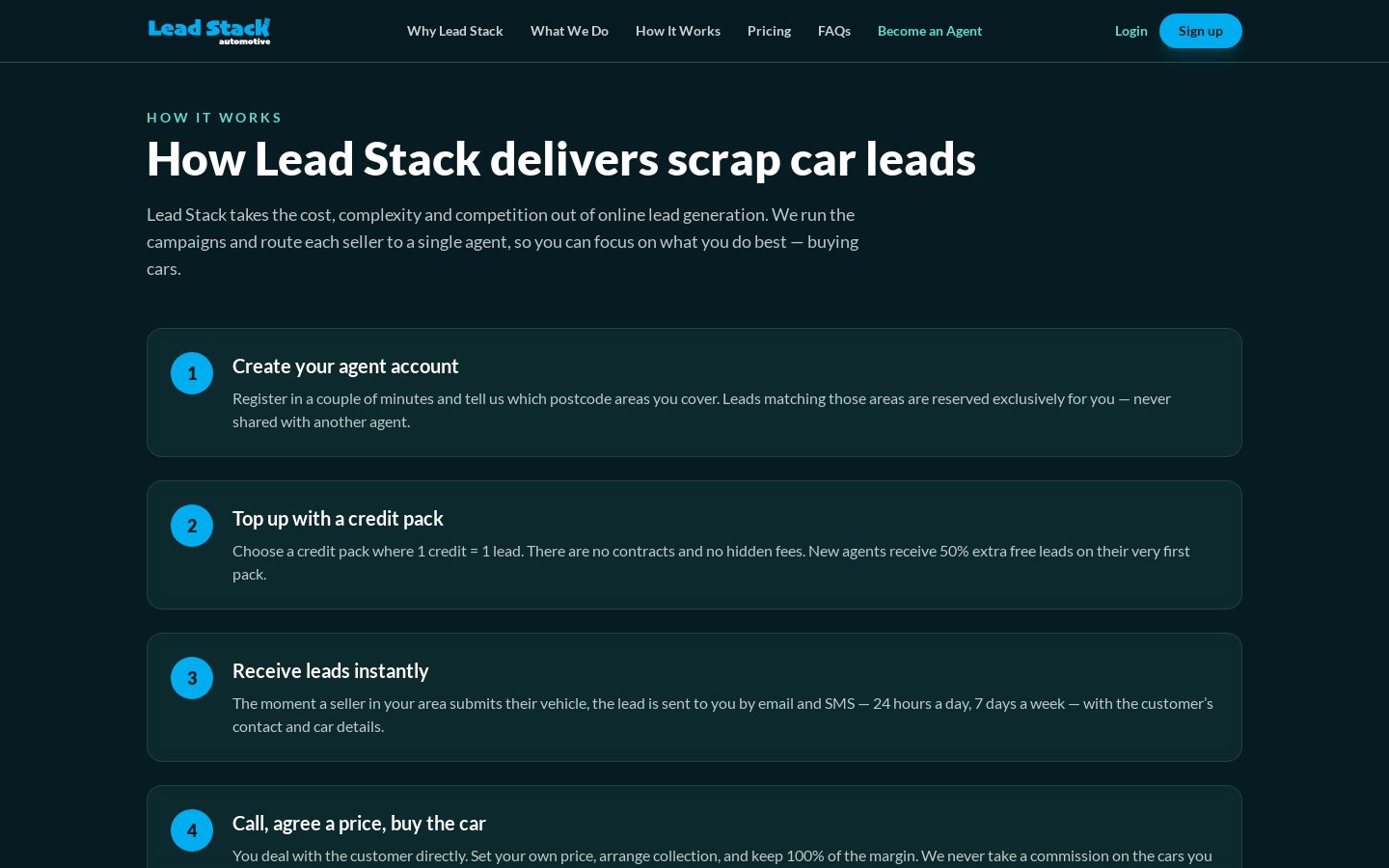Viewport: 1389px width, 868px height.
Task: Click the 'How Lead Stack delivers scrap car leads' title
Action: pyautogui.click(x=561, y=159)
